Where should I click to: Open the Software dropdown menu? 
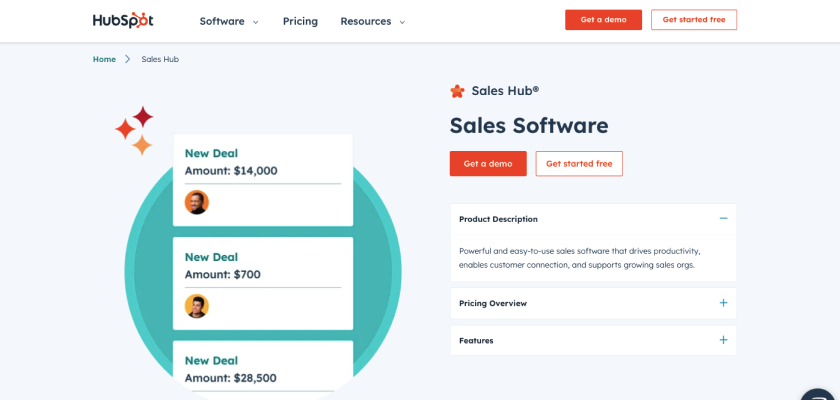[228, 21]
